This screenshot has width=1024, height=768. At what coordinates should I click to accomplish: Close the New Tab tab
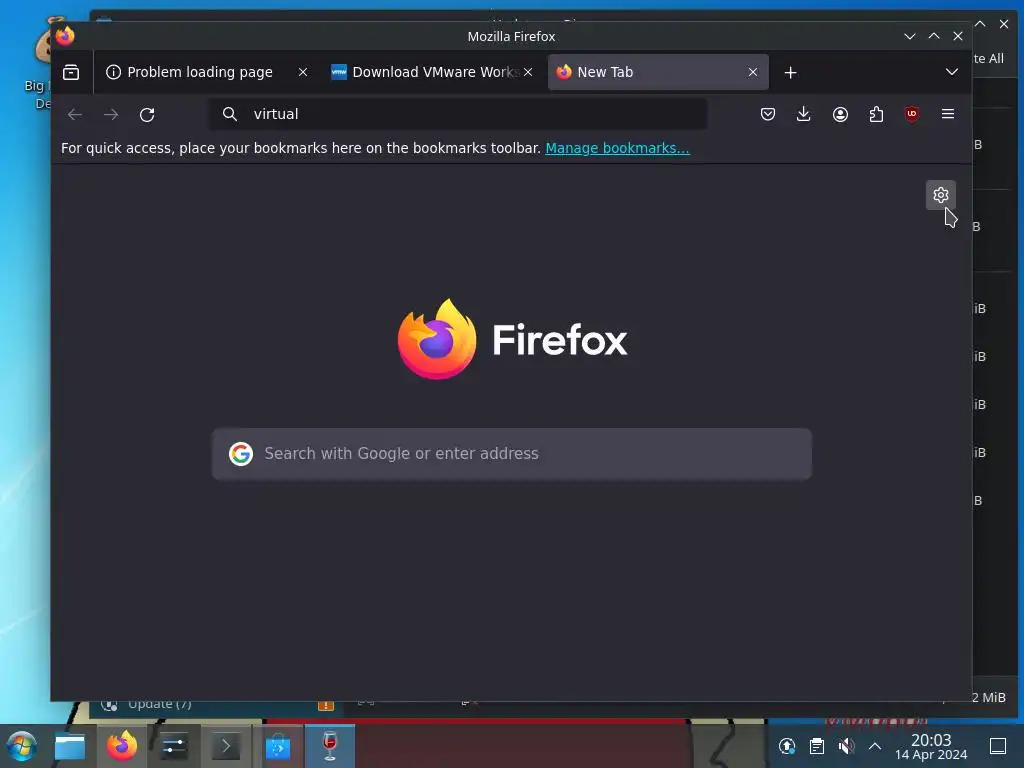pyautogui.click(x=753, y=72)
